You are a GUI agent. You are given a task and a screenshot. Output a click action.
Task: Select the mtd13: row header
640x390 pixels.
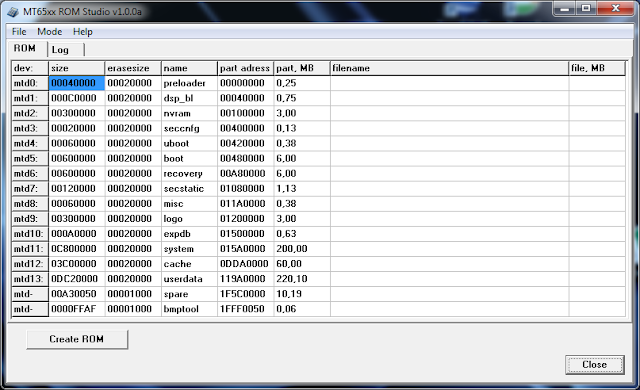30,279
